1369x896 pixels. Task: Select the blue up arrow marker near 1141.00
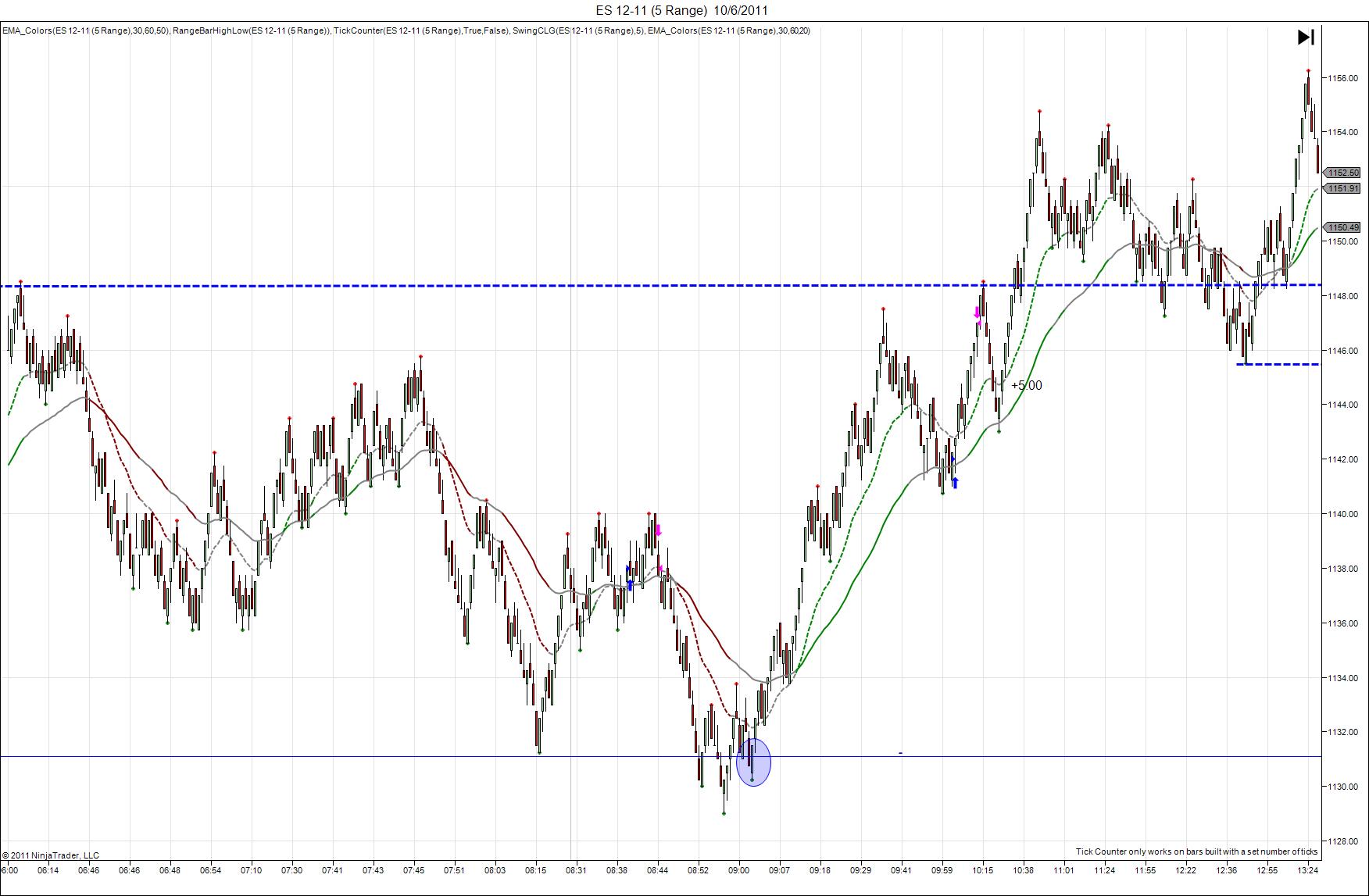pyautogui.click(x=955, y=483)
